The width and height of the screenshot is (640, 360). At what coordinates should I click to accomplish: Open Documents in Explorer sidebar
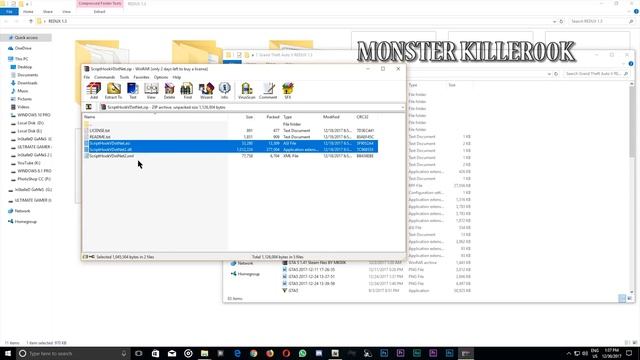pos(27,75)
